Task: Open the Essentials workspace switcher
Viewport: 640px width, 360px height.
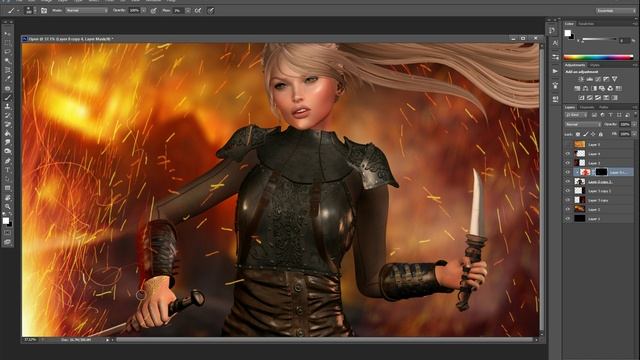Action: (x=615, y=11)
